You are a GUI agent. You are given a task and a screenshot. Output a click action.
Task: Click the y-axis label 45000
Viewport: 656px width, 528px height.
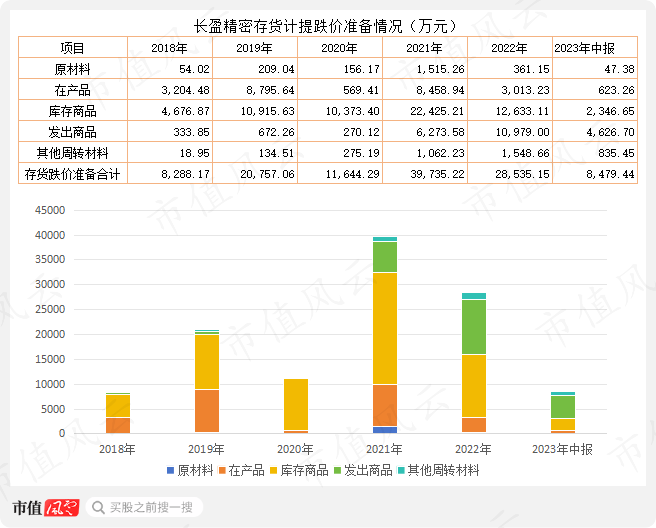click(x=50, y=210)
